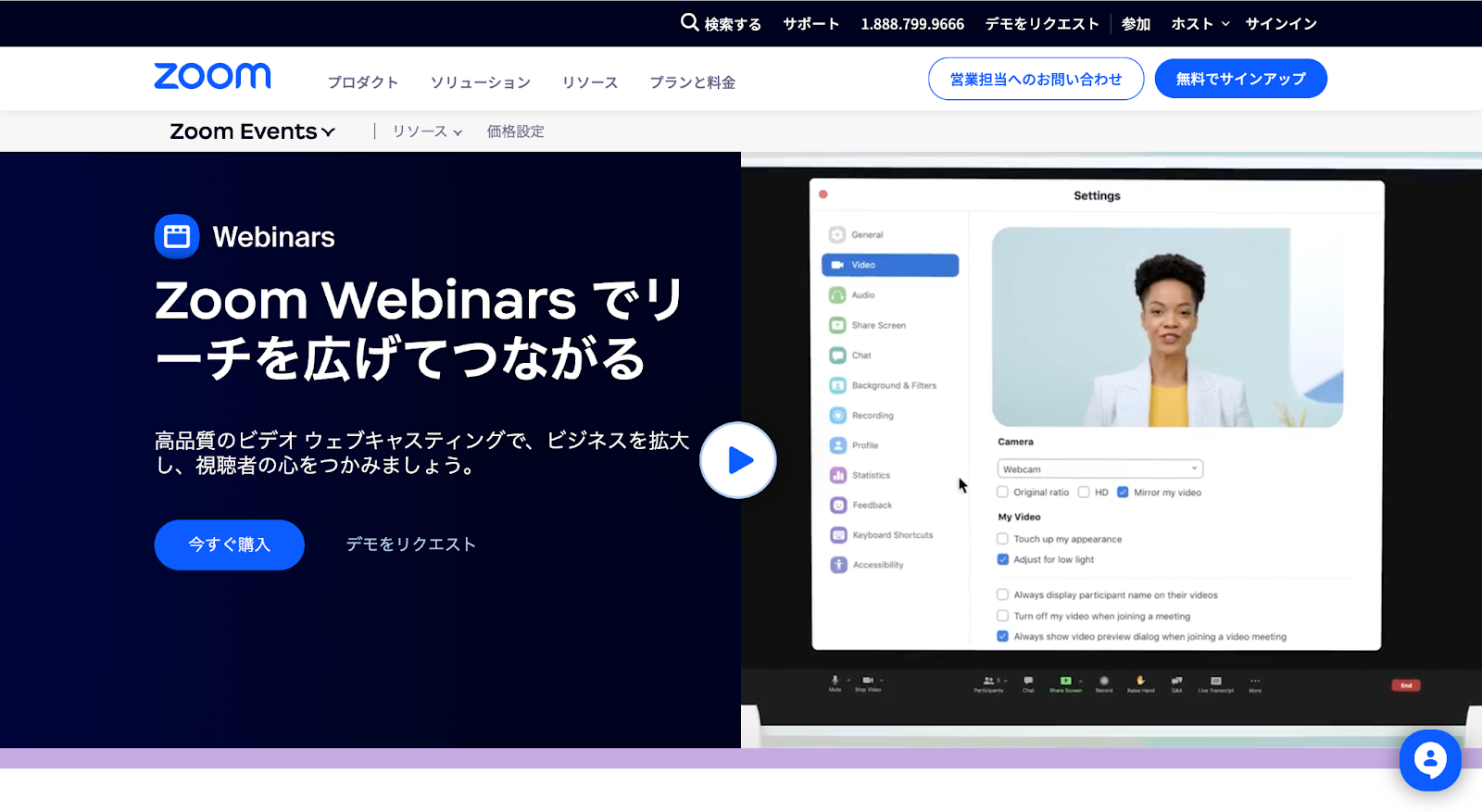This screenshot has width=1482, height=812.
Task: Click 無料でサインアップ button
Action: tap(1241, 79)
